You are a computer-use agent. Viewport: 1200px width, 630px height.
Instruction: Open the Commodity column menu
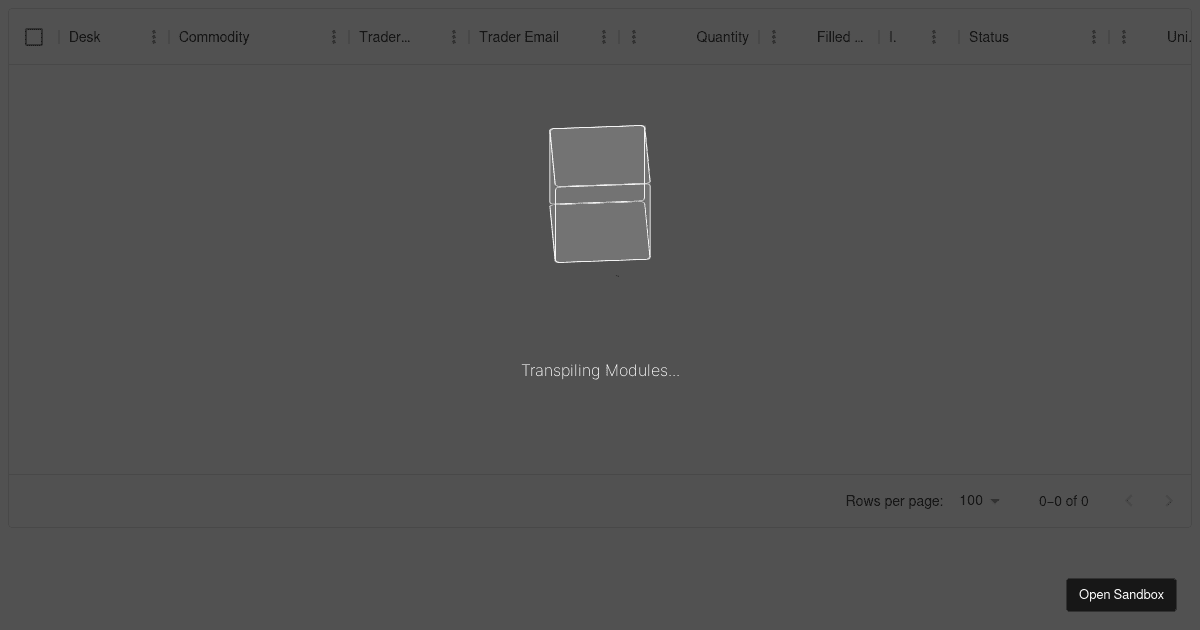click(x=333, y=37)
